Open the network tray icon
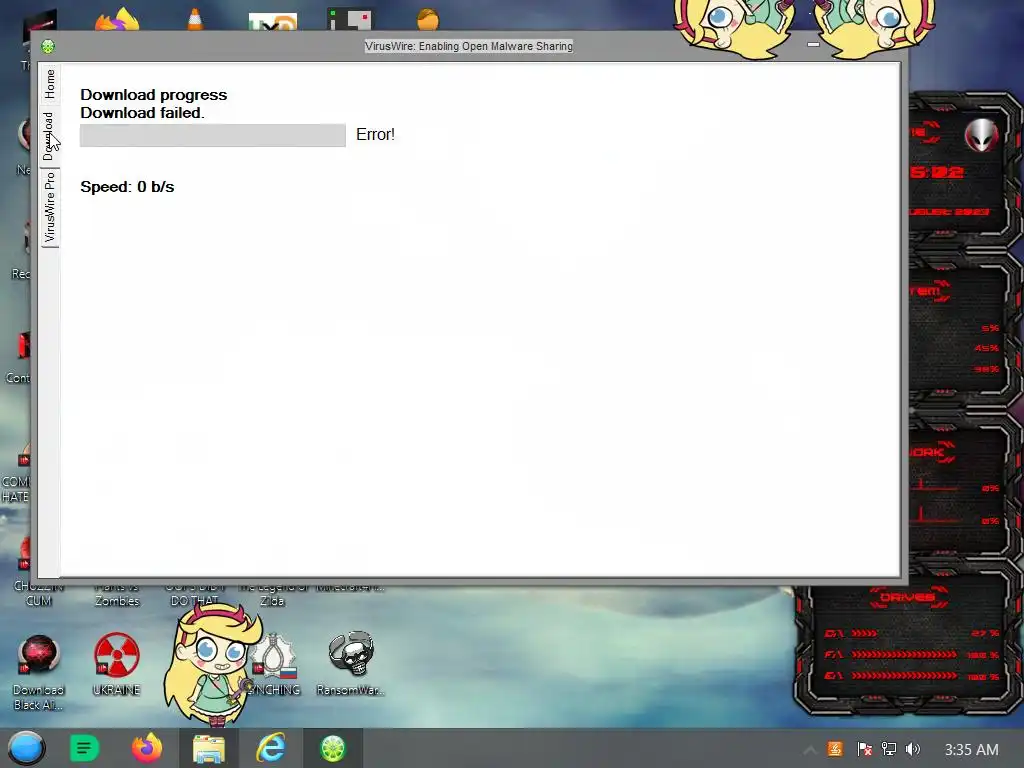The height and width of the screenshot is (768, 1024). point(889,749)
